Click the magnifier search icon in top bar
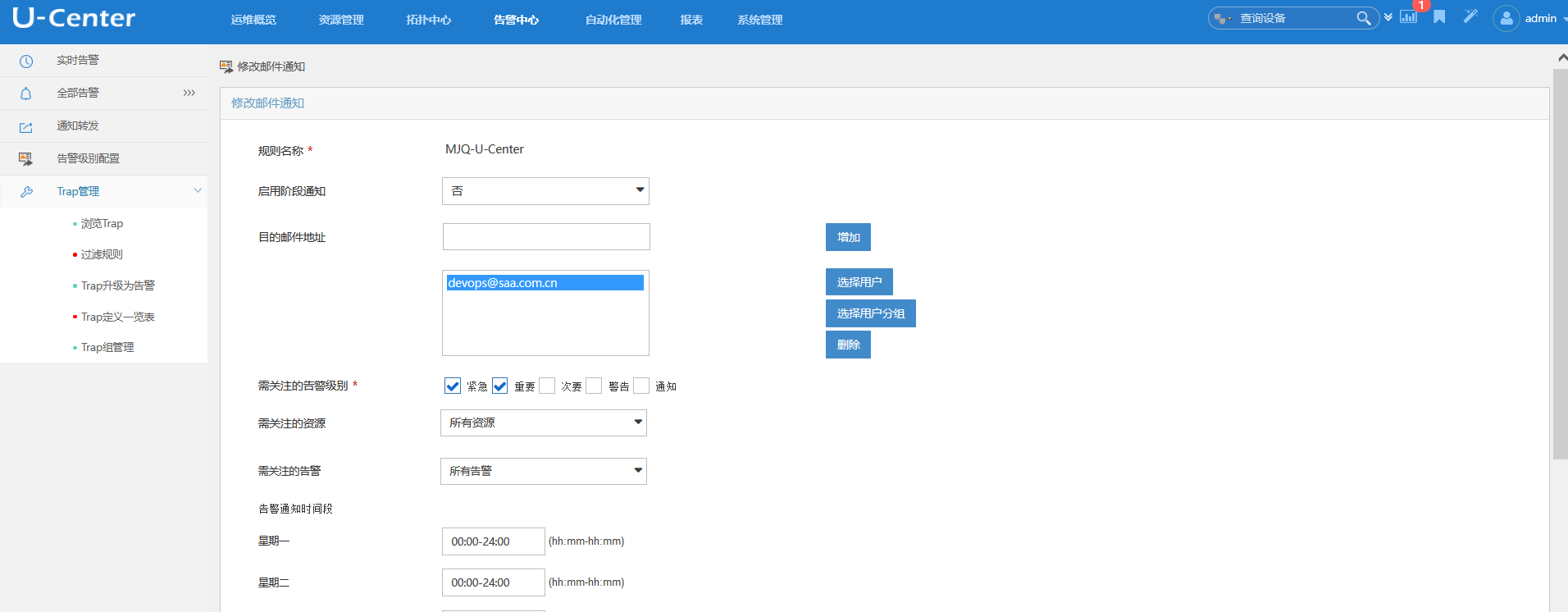The width and height of the screenshot is (1568, 612). click(1363, 18)
